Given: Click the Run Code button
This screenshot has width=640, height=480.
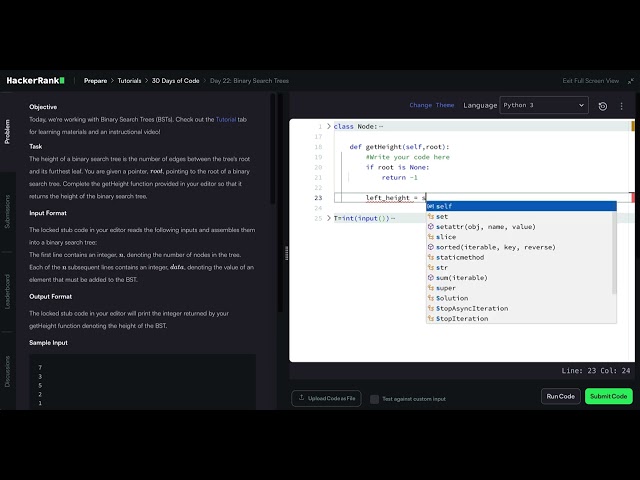Looking at the screenshot, I should [560, 396].
